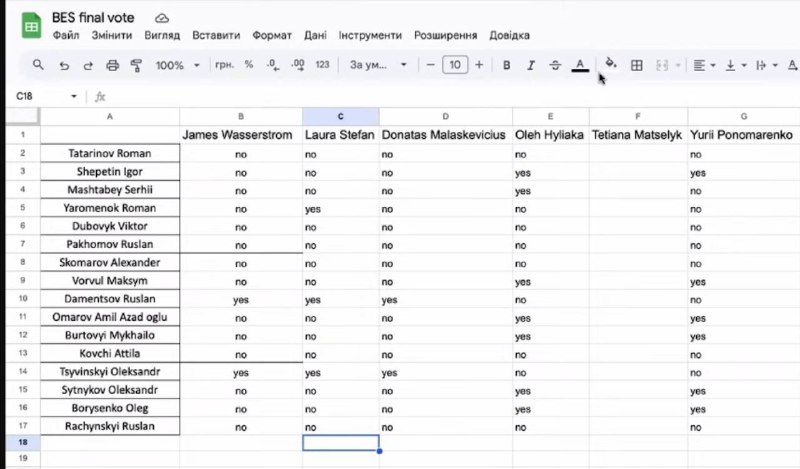Screen dimensions: 800x469
Task: Select the Omarov Amil Azad oglu cell
Action: [110, 317]
